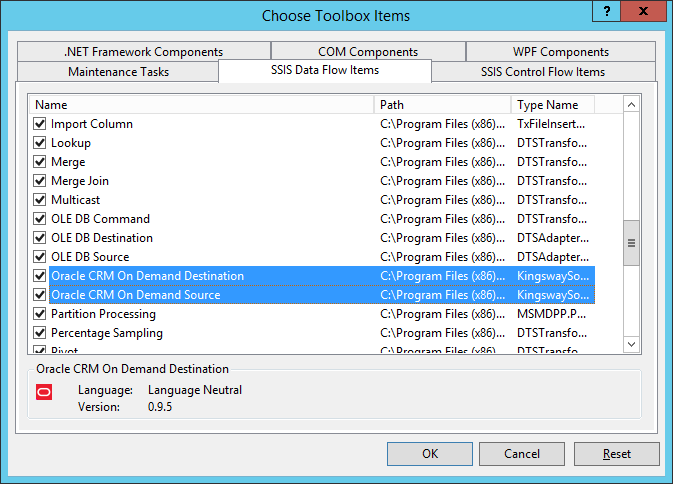Image resolution: width=673 pixels, height=484 pixels.
Task: Select the Merge Join item name
Action: [x=80, y=181]
